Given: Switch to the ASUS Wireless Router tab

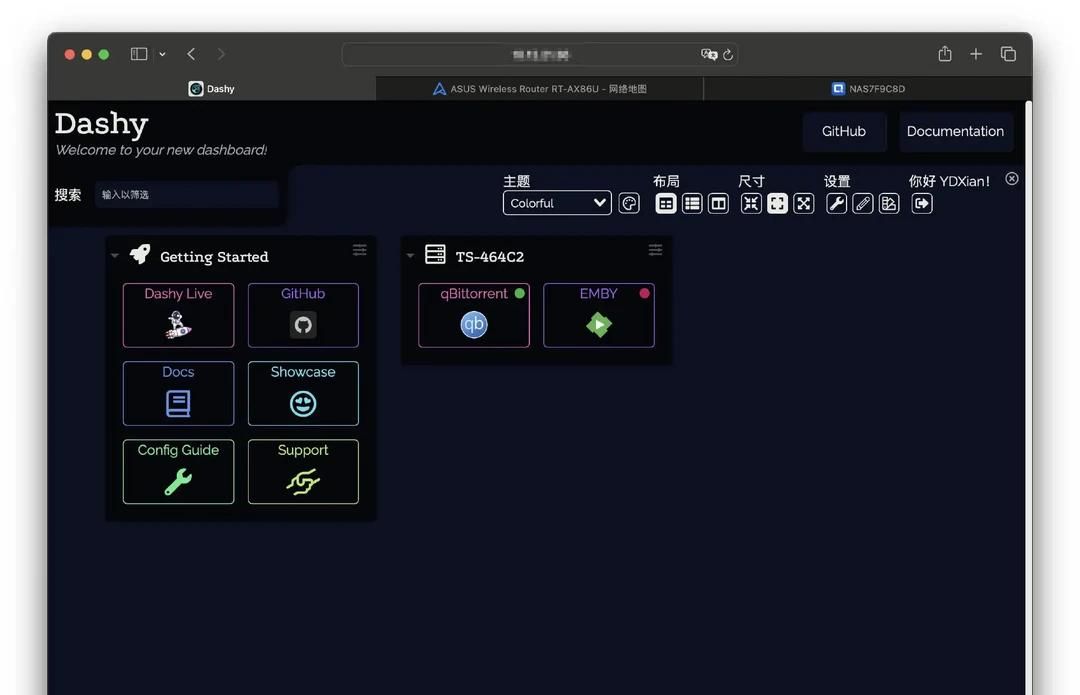Looking at the screenshot, I should coord(539,88).
